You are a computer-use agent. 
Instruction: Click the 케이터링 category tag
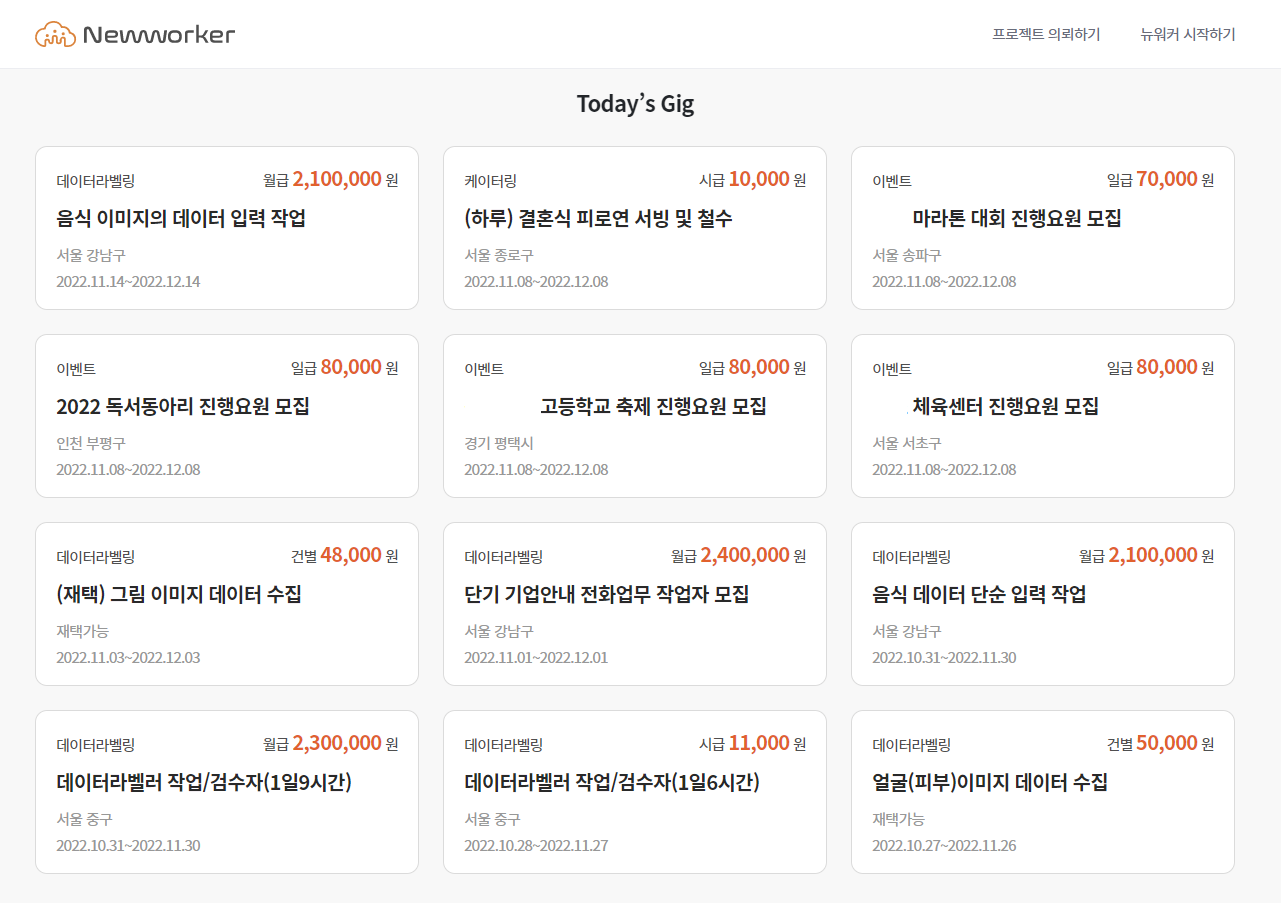490,181
